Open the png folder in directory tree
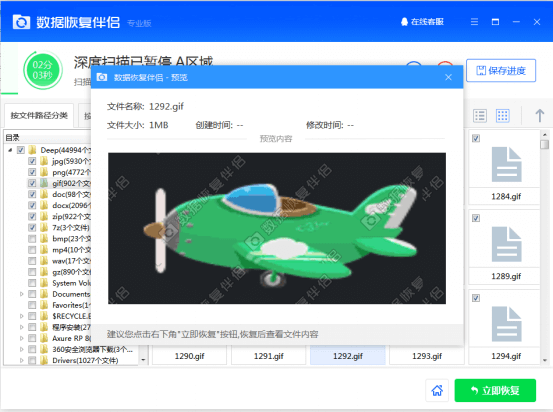This screenshot has height=412, width=553. pyautogui.click(x=71, y=172)
